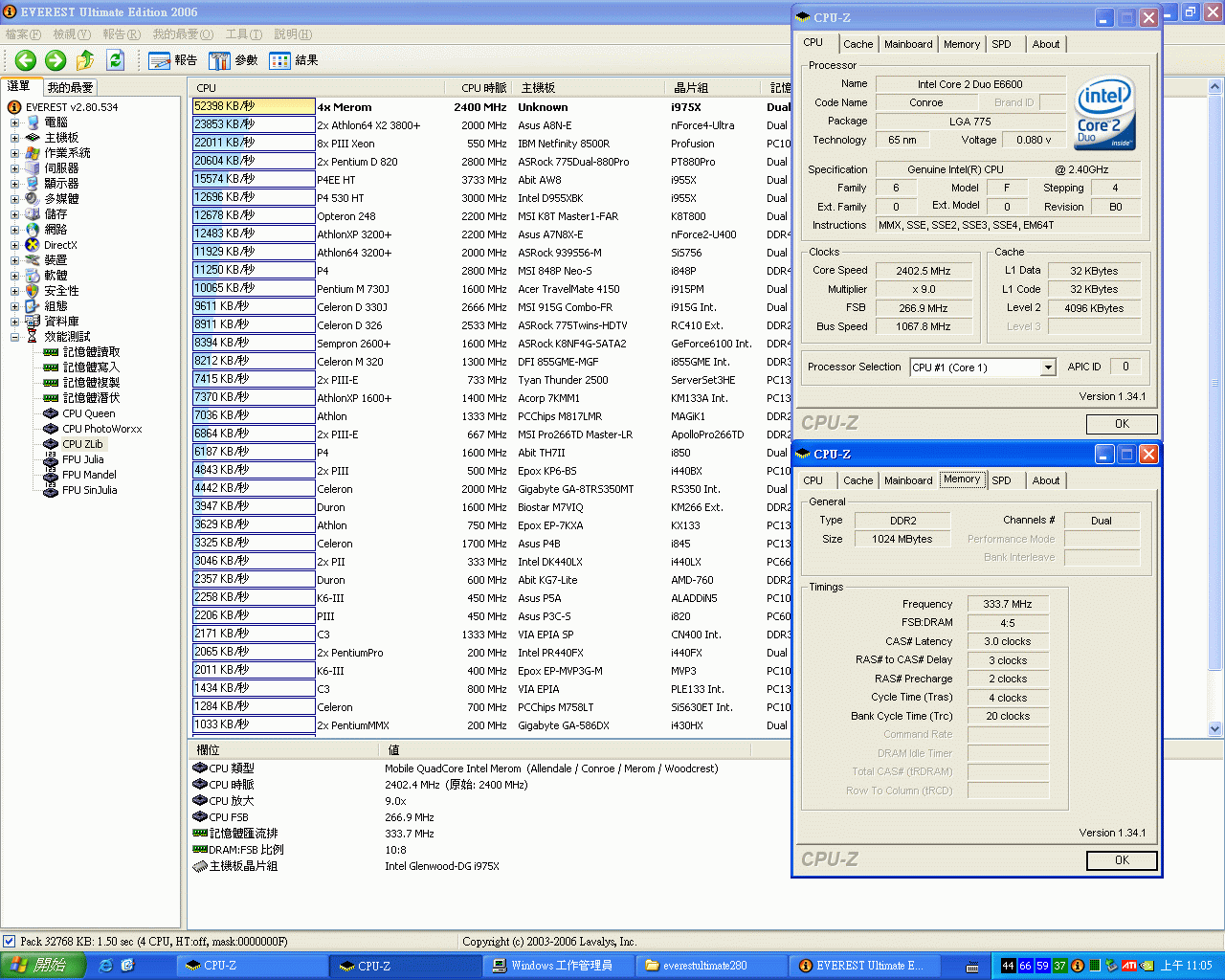Open the 檔案(F) menu
1225x980 pixels.
pos(23,34)
